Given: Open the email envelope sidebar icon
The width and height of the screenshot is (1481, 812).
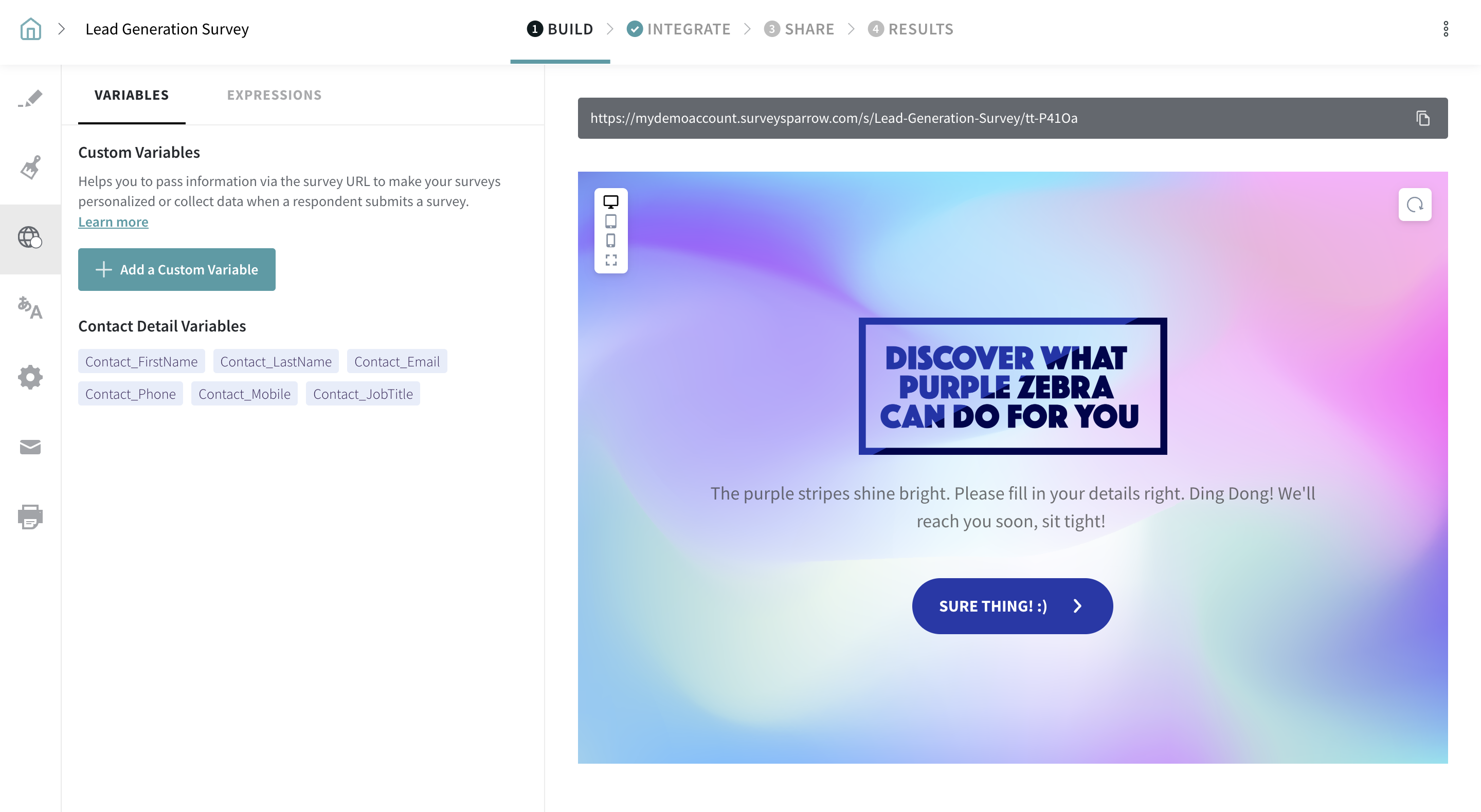Looking at the screenshot, I should 30,447.
